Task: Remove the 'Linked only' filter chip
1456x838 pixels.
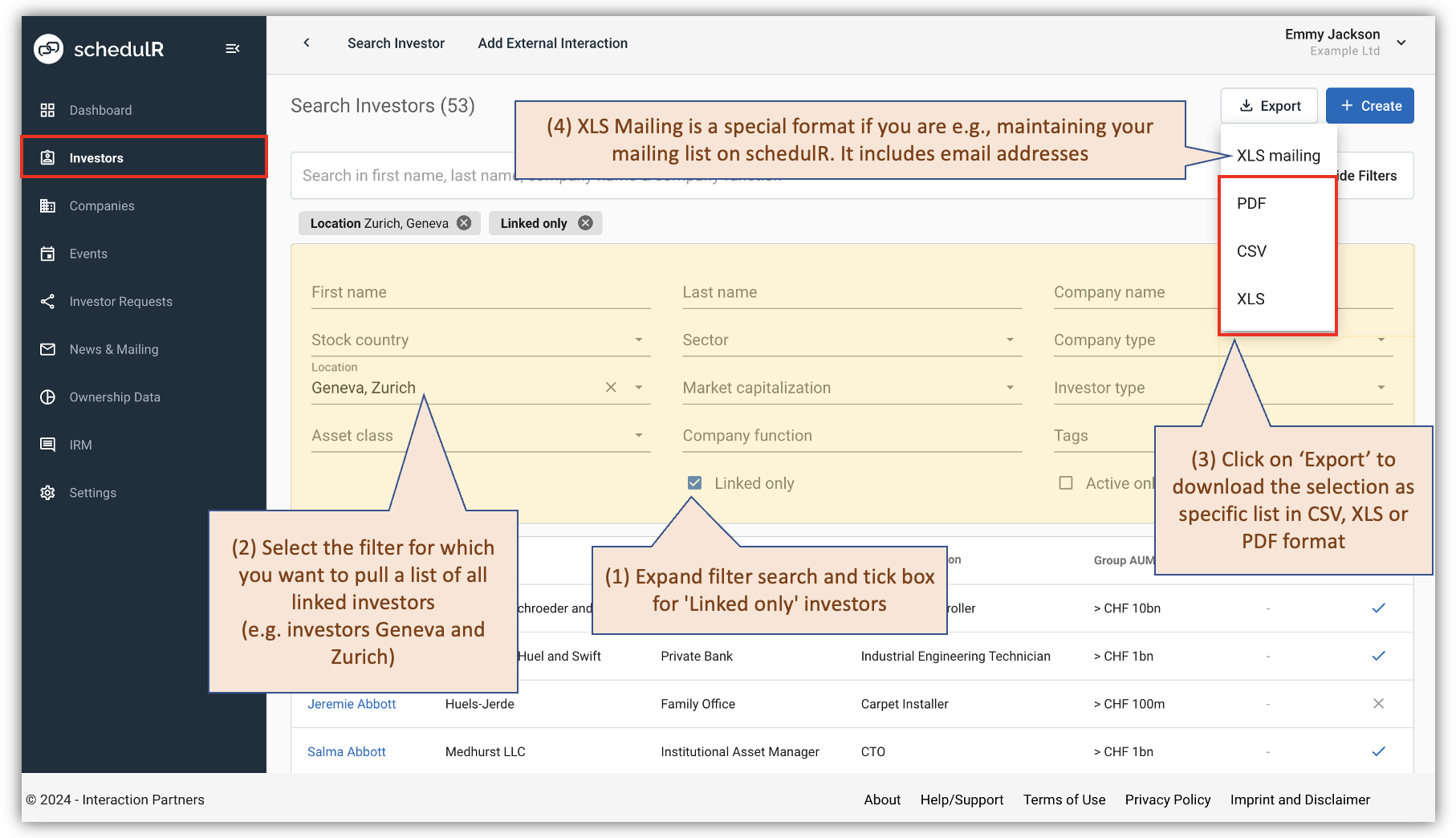Action: point(585,223)
